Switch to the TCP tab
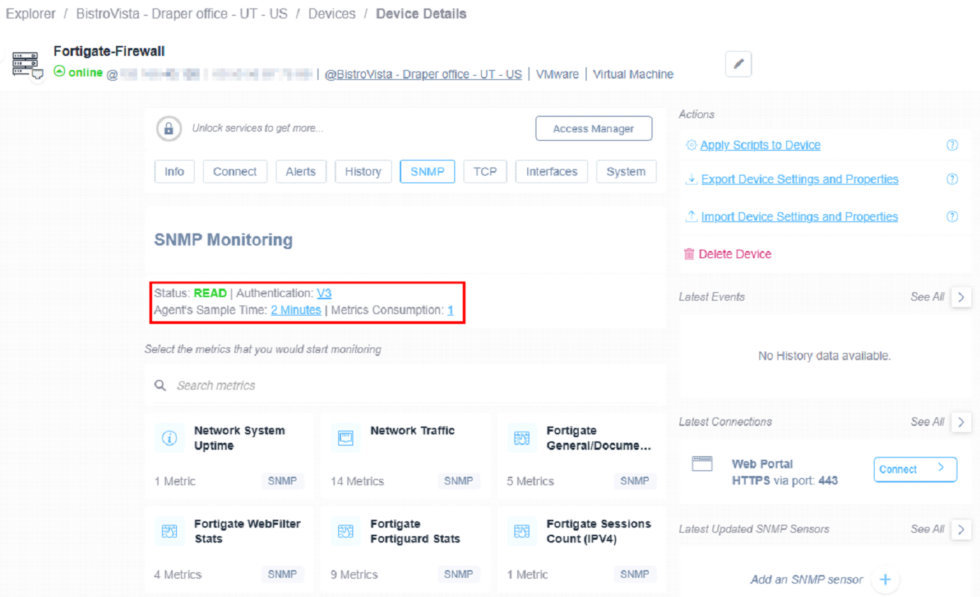This screenshot has height=597, width=980. pos(485,171)
